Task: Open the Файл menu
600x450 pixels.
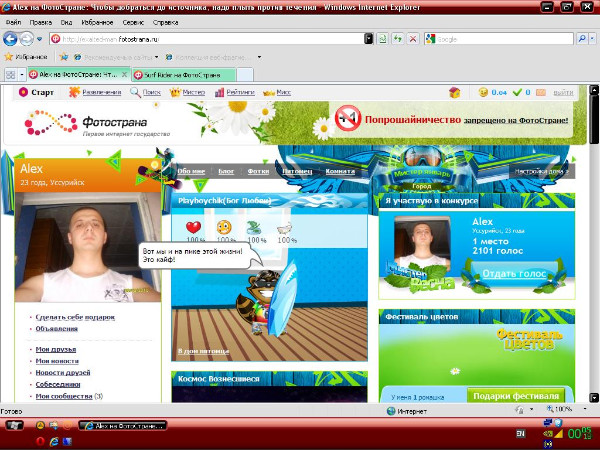Action: [13, 23]
